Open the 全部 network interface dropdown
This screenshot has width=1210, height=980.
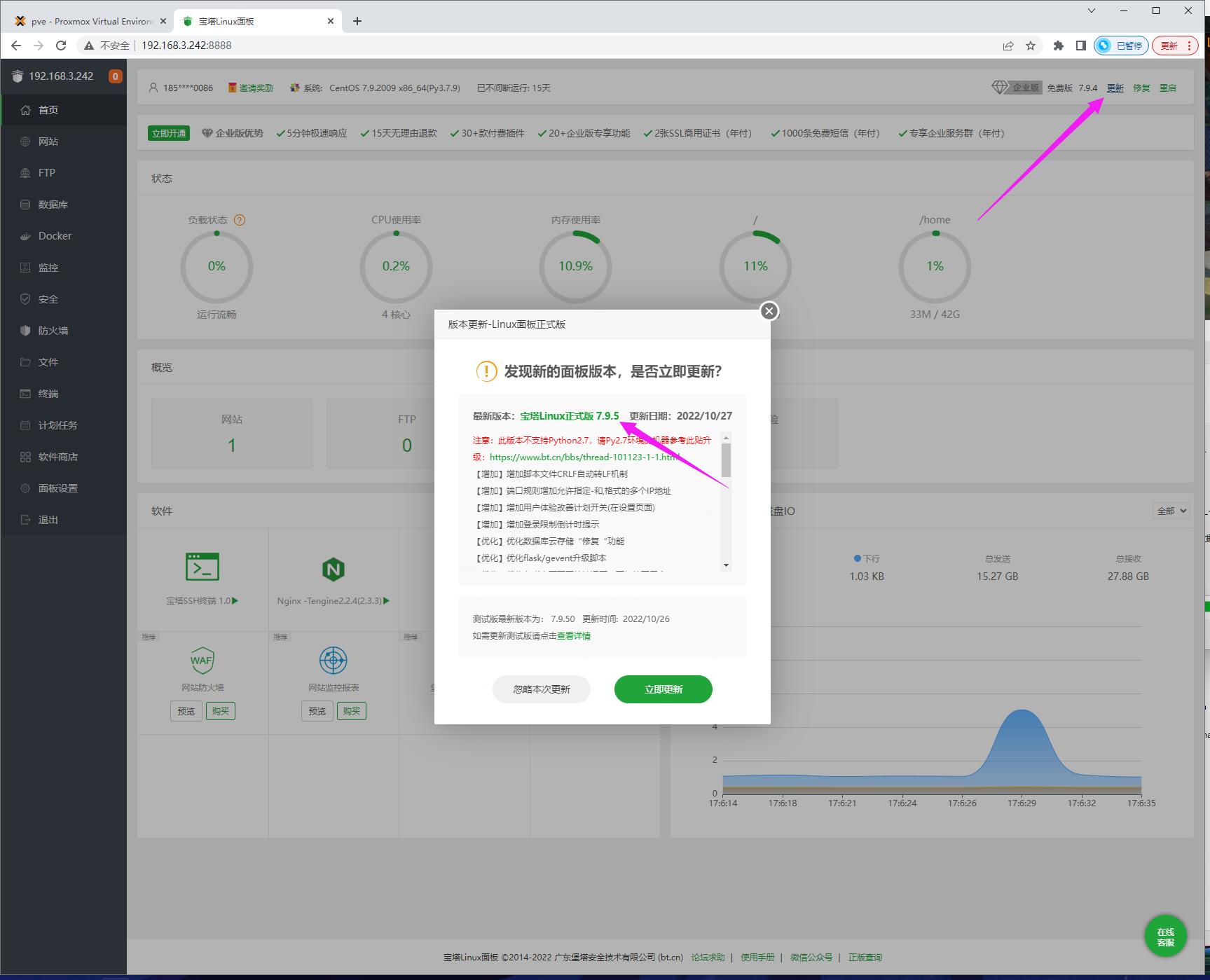[1171, 511]
